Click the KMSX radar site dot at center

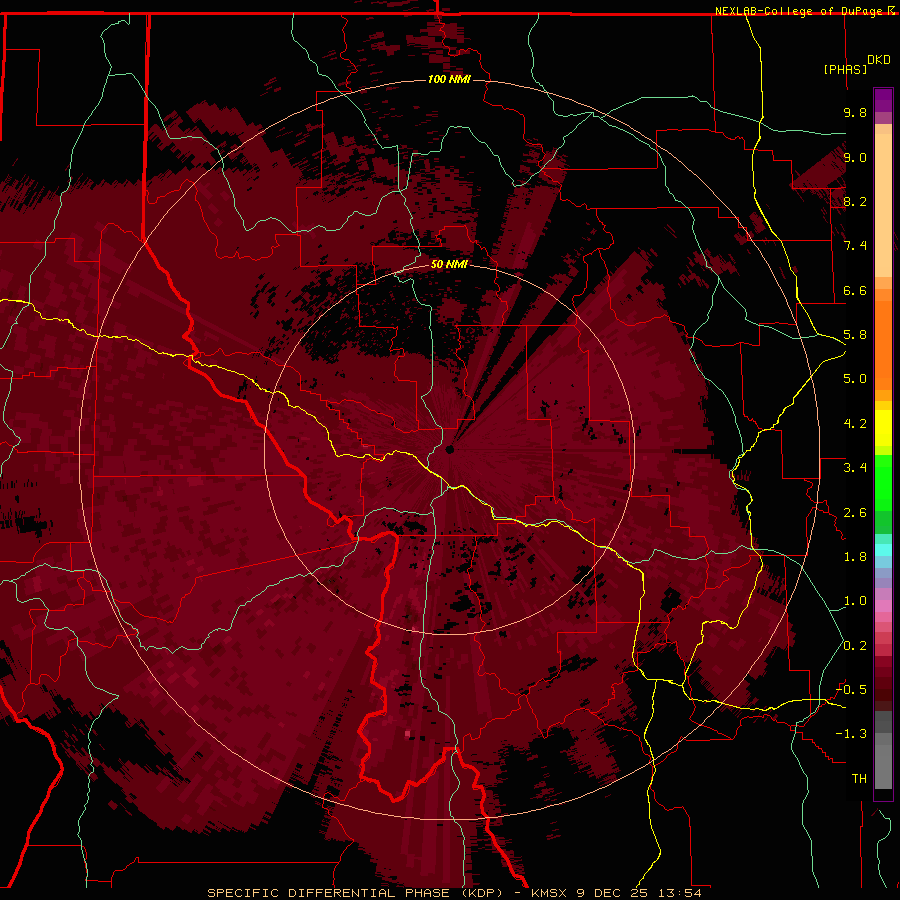[x=450, y=449]
